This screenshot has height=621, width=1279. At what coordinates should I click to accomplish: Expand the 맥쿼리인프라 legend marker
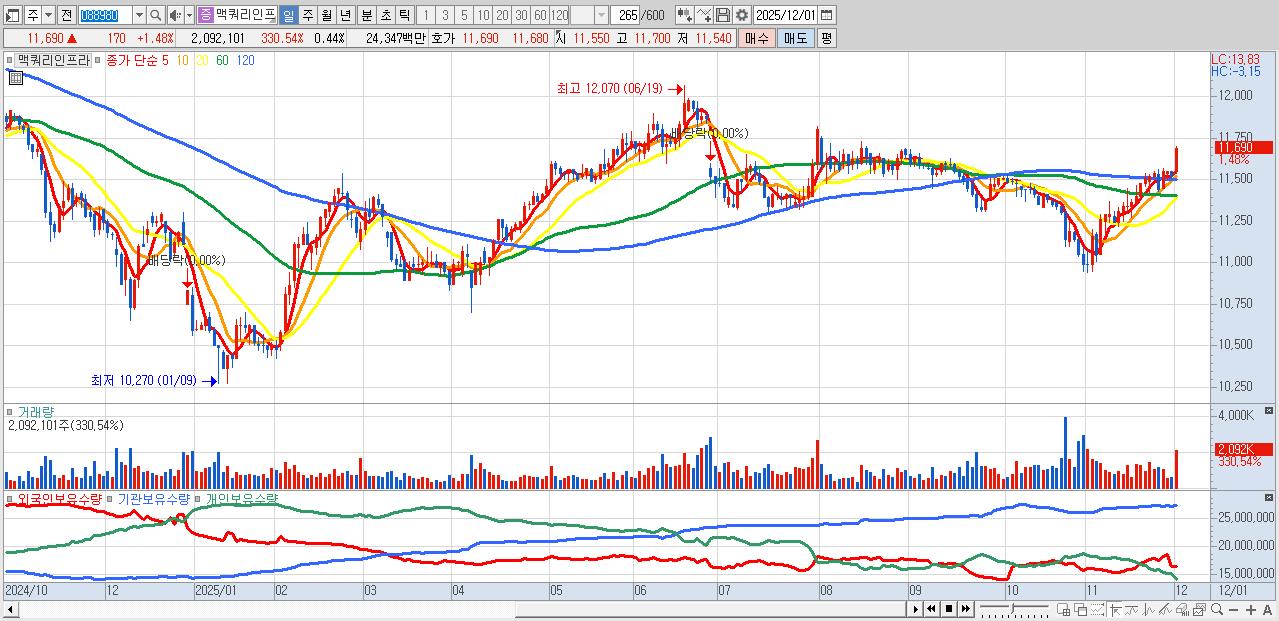coord(11,59)
